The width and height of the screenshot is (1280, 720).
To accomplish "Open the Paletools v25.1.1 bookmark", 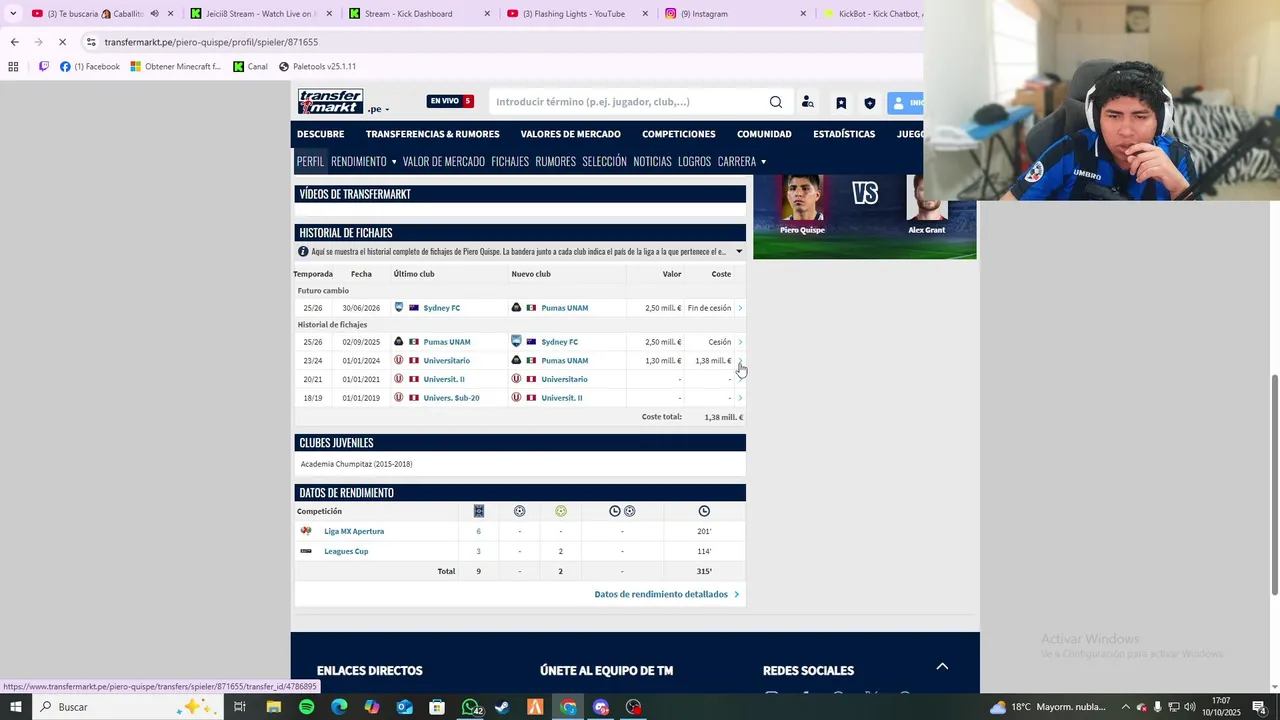I will 317,67.
